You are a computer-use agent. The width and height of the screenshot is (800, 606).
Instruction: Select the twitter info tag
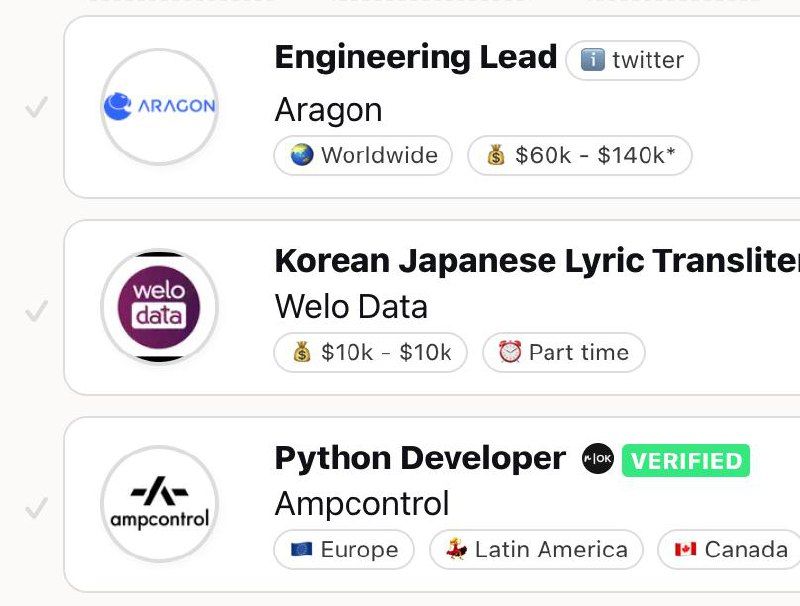pos(632,60)
